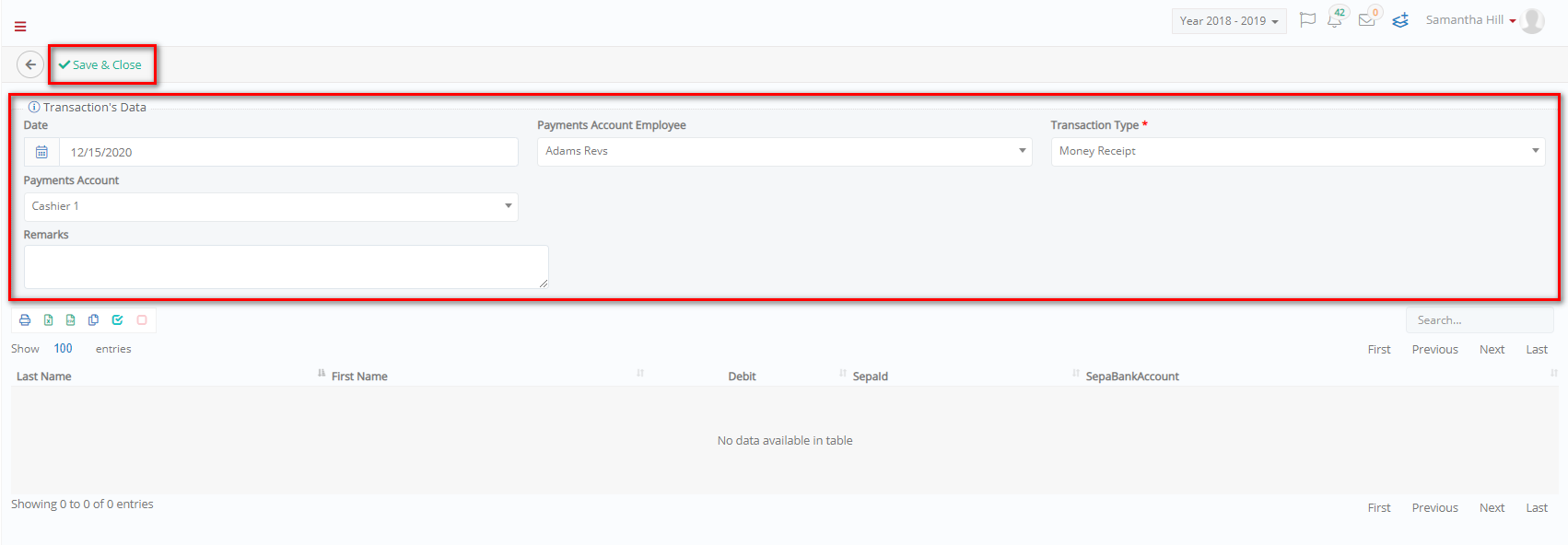Open the notifications bell icon

click(1335, 20)
